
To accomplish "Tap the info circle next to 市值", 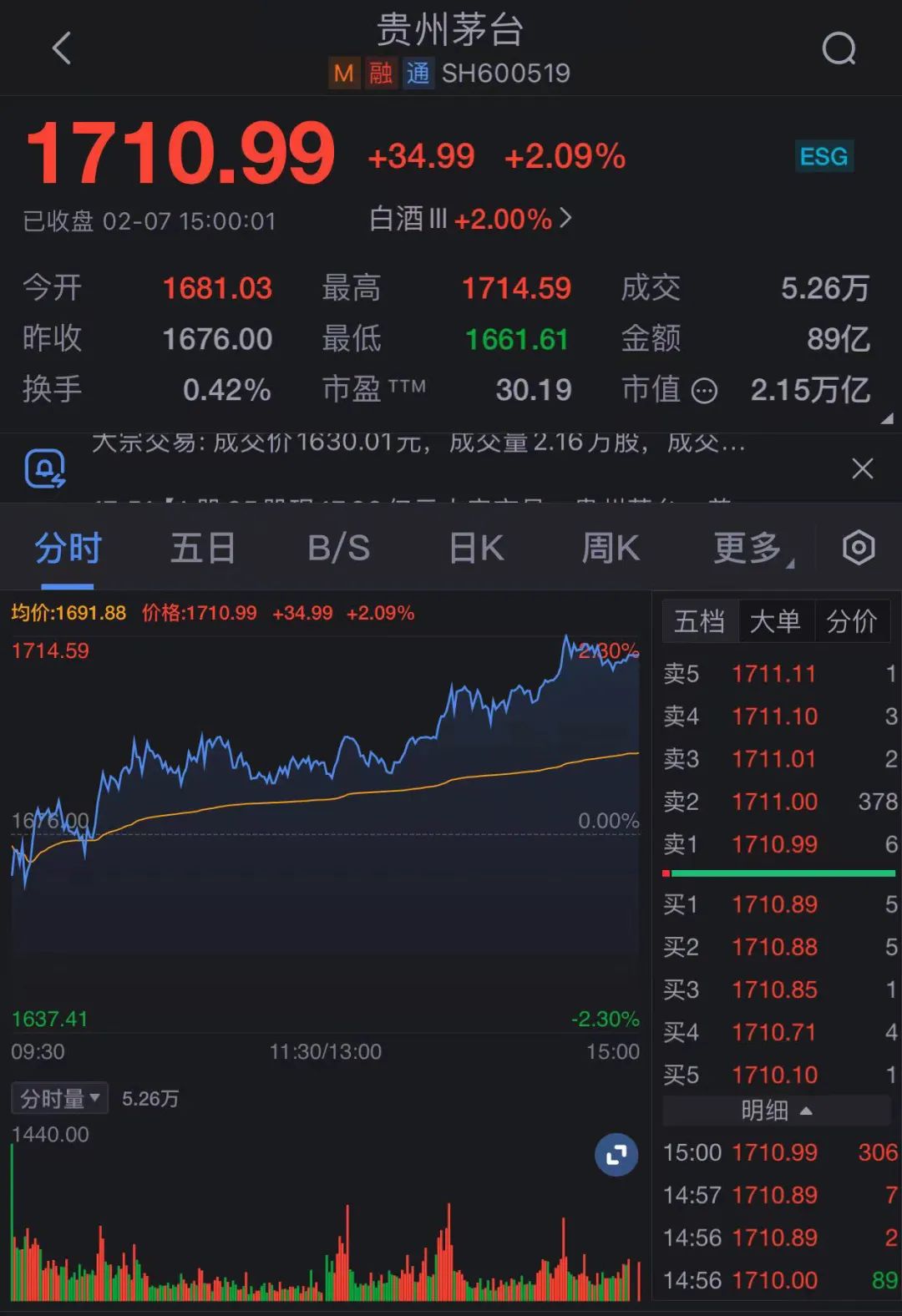I will point(705,391).
